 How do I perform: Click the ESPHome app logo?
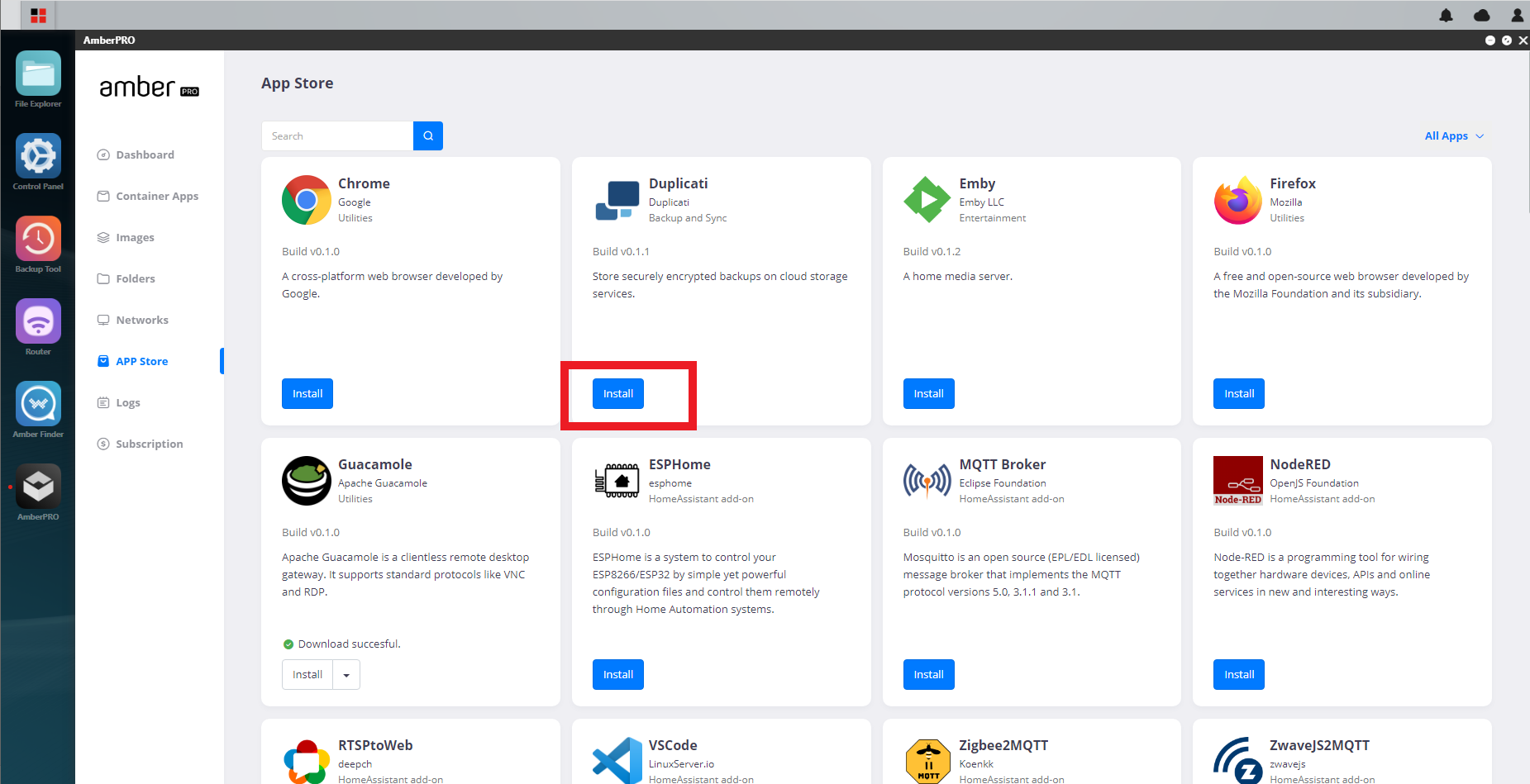617,481
